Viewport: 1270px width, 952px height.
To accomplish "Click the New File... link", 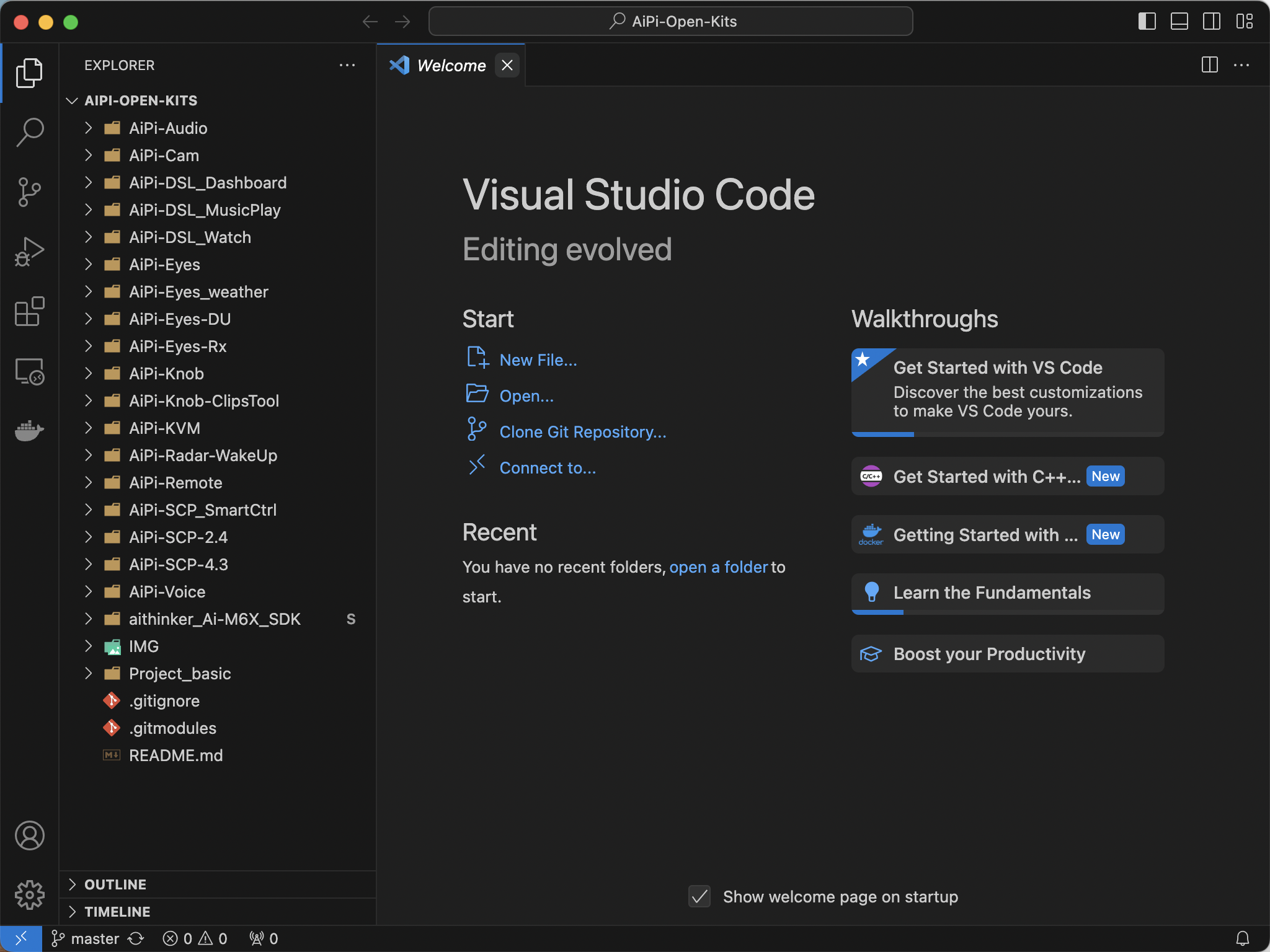I will (x=538, y=360).
